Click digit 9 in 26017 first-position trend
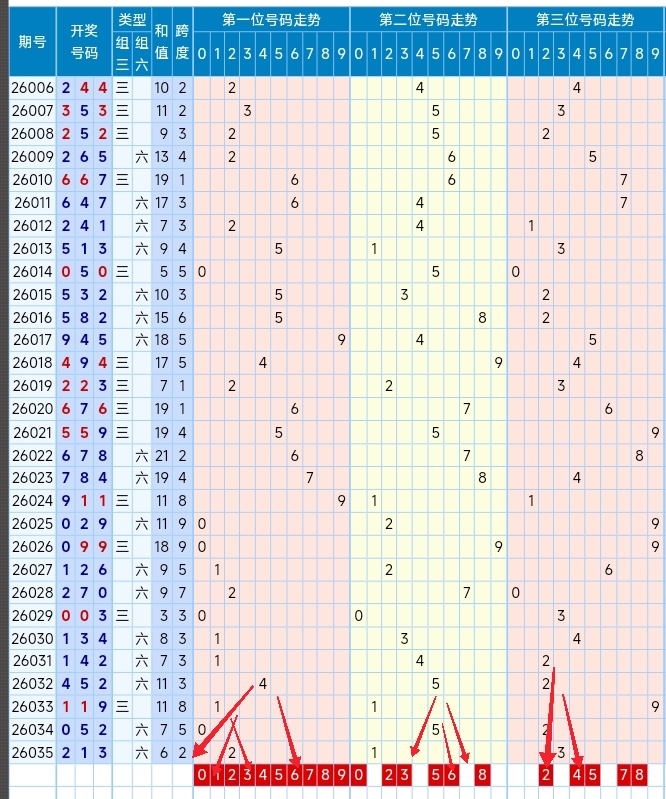The image size is (666, 799). coord(341,339)
